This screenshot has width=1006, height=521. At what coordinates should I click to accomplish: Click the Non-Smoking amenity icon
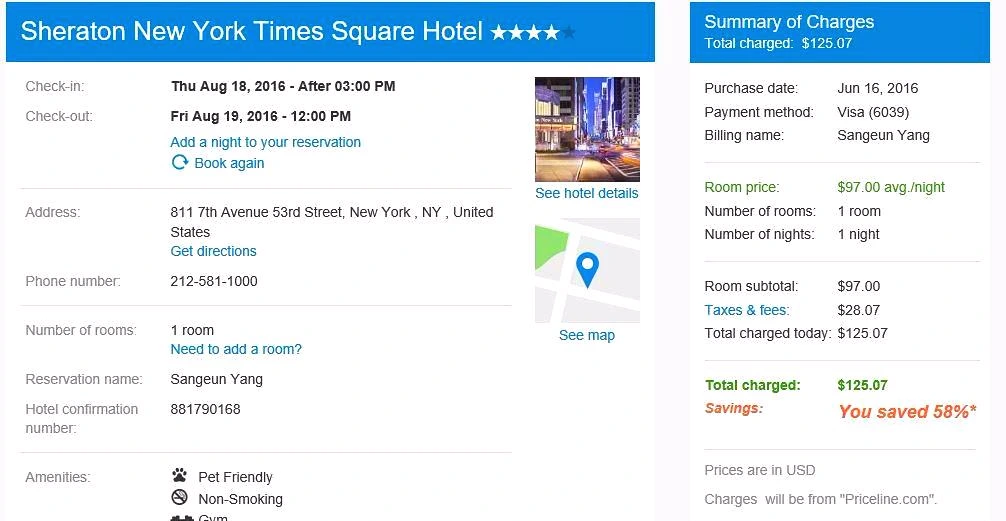180,497
